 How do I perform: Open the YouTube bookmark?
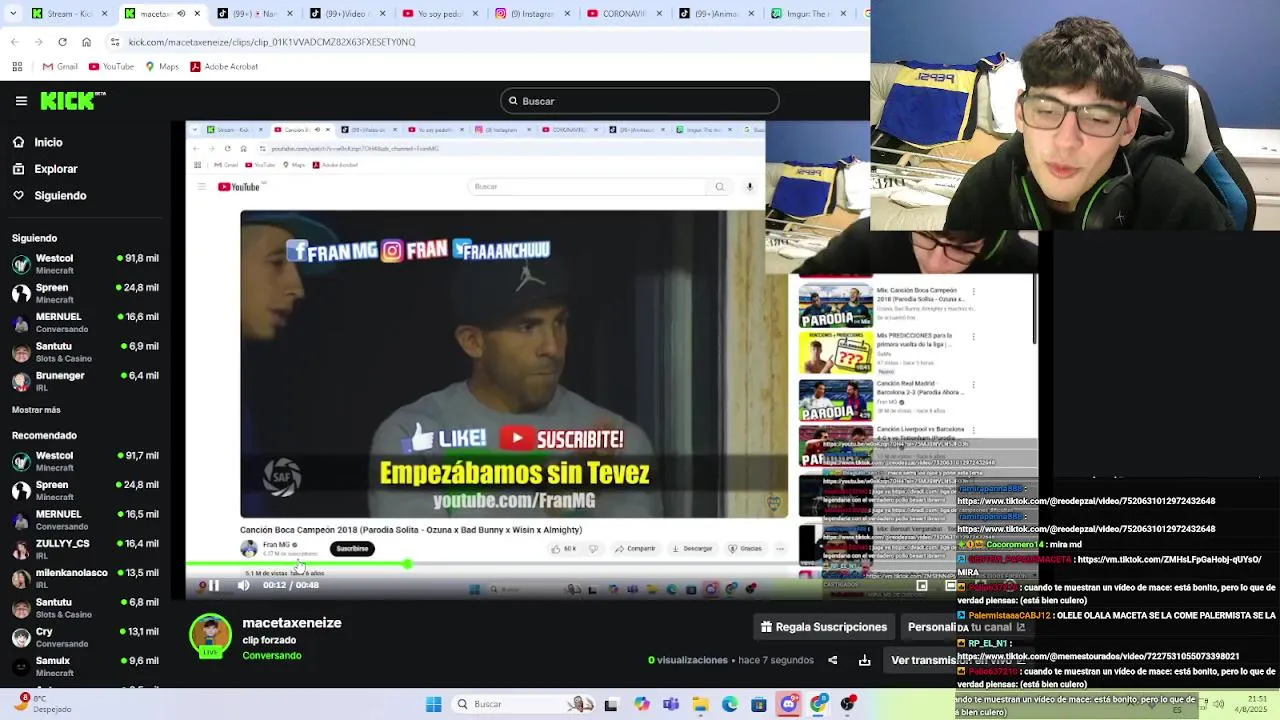tap(111, 67)
